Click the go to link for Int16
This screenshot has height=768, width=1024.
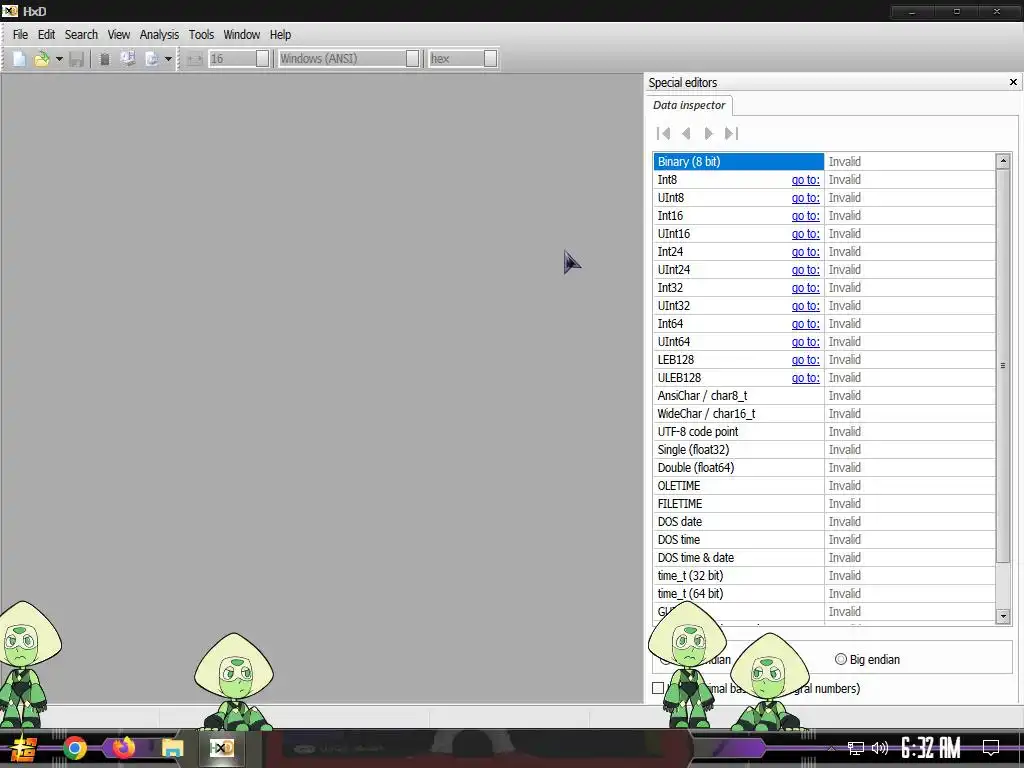click(805, 216)
